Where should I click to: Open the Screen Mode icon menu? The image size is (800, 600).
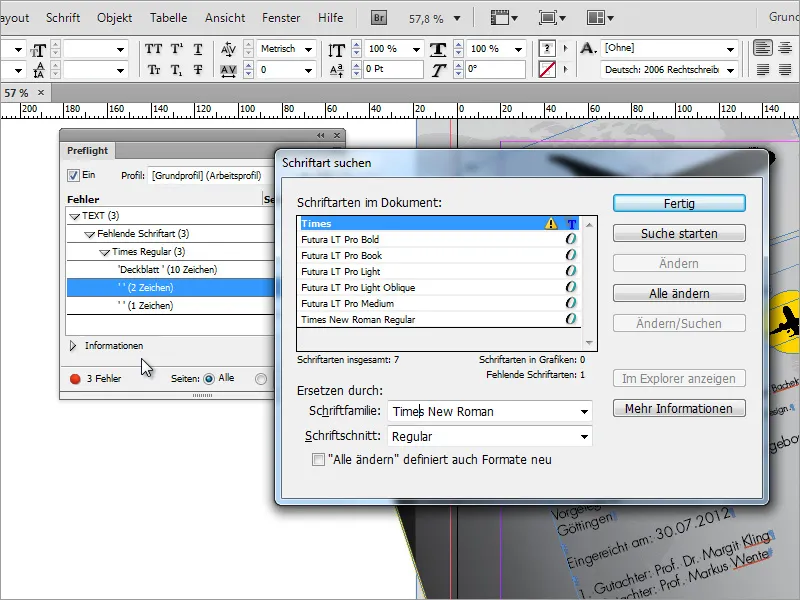tap(552, 18)
